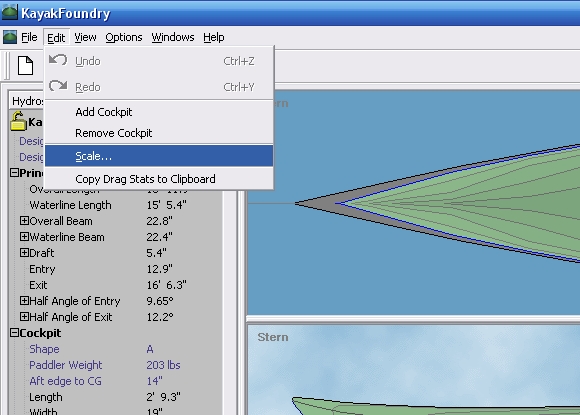Select the cockpit Shape property label
This screenshot has width=580, height=415.
[44, 349]
